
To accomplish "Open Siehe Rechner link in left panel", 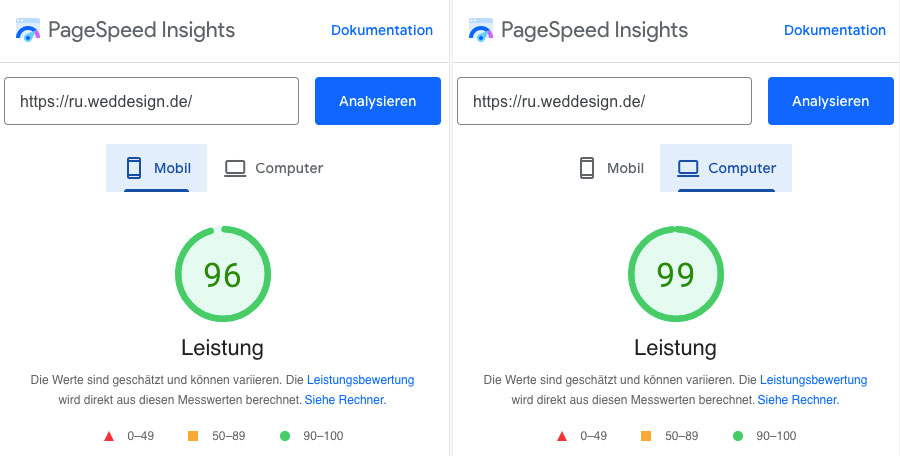I will (x=345, y=400).
